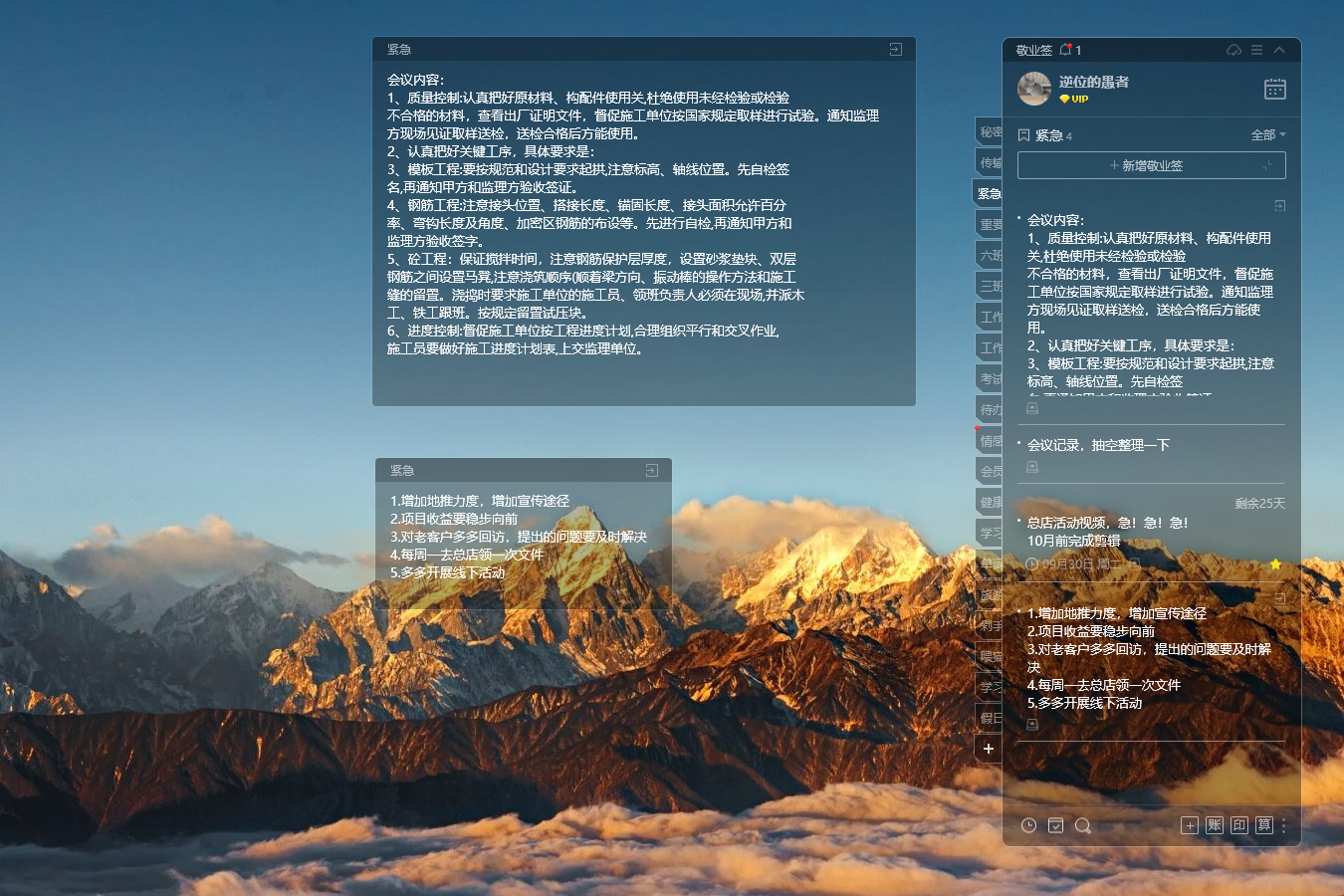Open the 全部 filter dropdown
Viewport: 1344px width, 896px height.
(1268, 134)
